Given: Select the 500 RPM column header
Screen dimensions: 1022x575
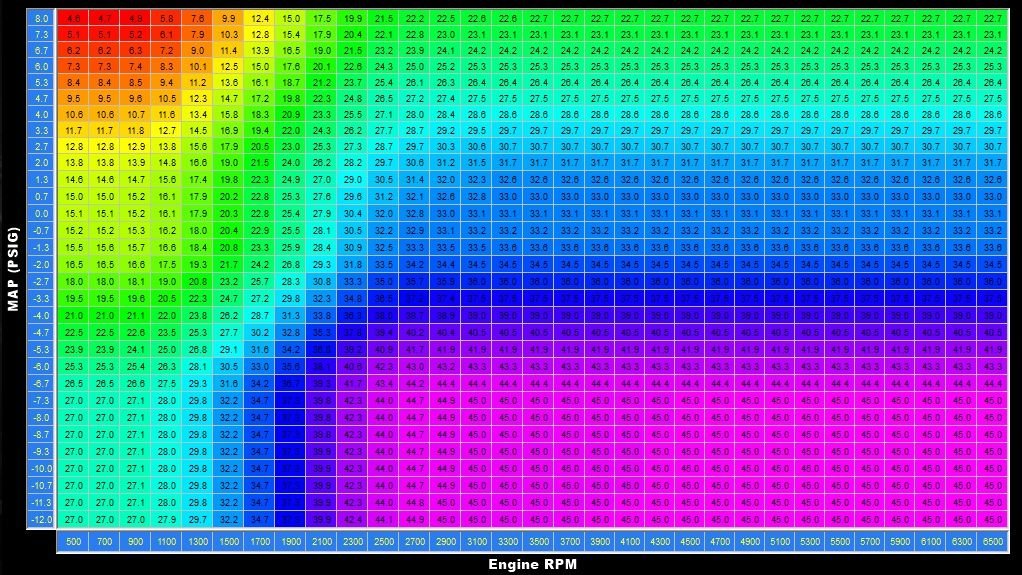Looking at the screenshot, I should pos(74,541).
